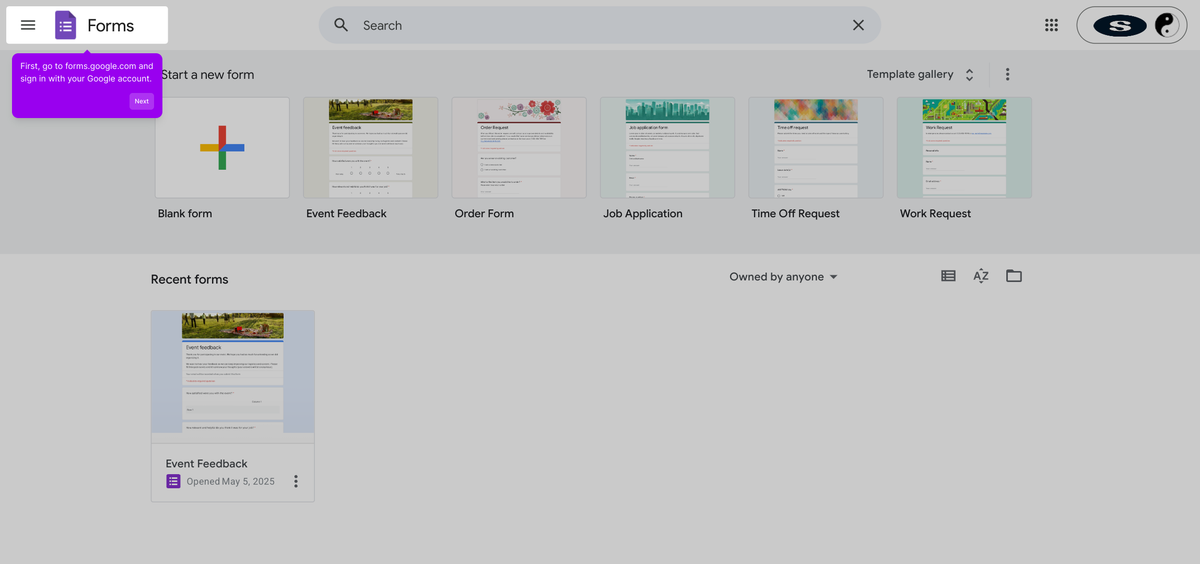Click the search magnifier icon
Image resolution: width=1200 pixels, height=564 pixels.
pos(341,25)
